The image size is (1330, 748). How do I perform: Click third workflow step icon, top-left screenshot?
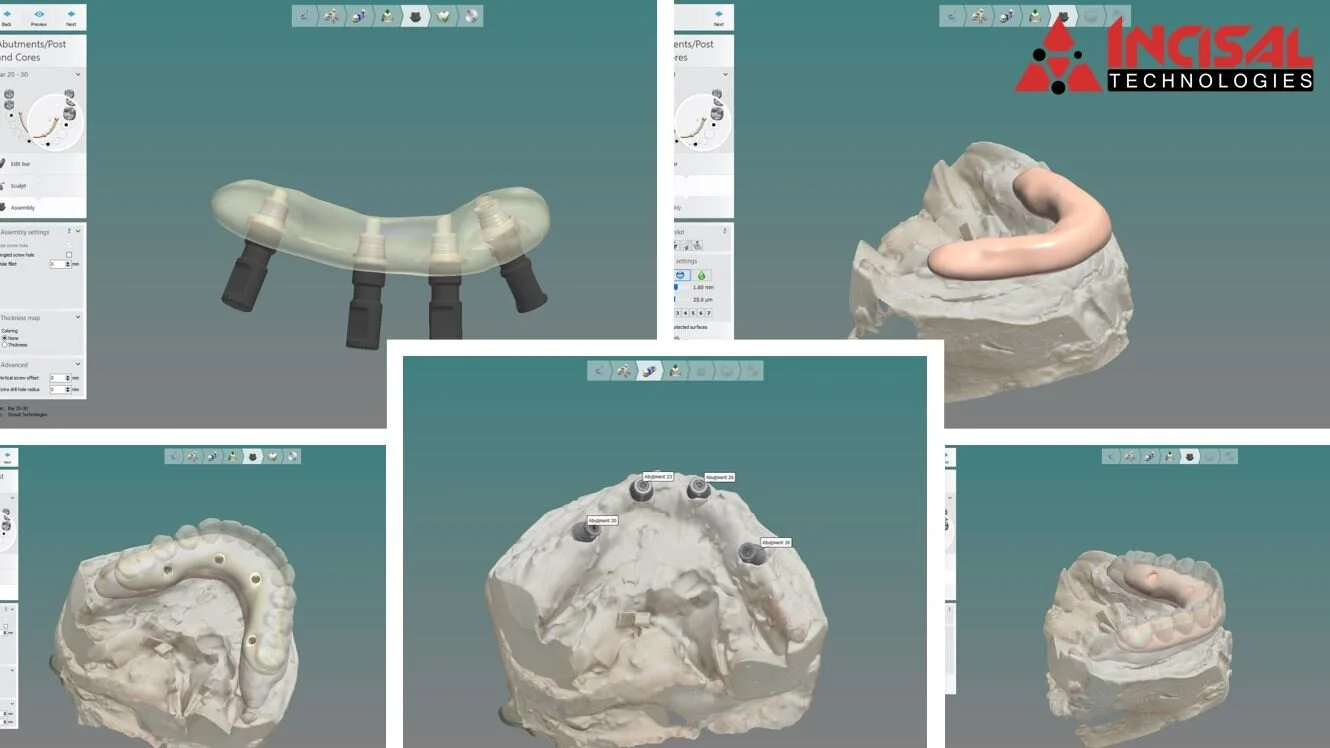359,15
